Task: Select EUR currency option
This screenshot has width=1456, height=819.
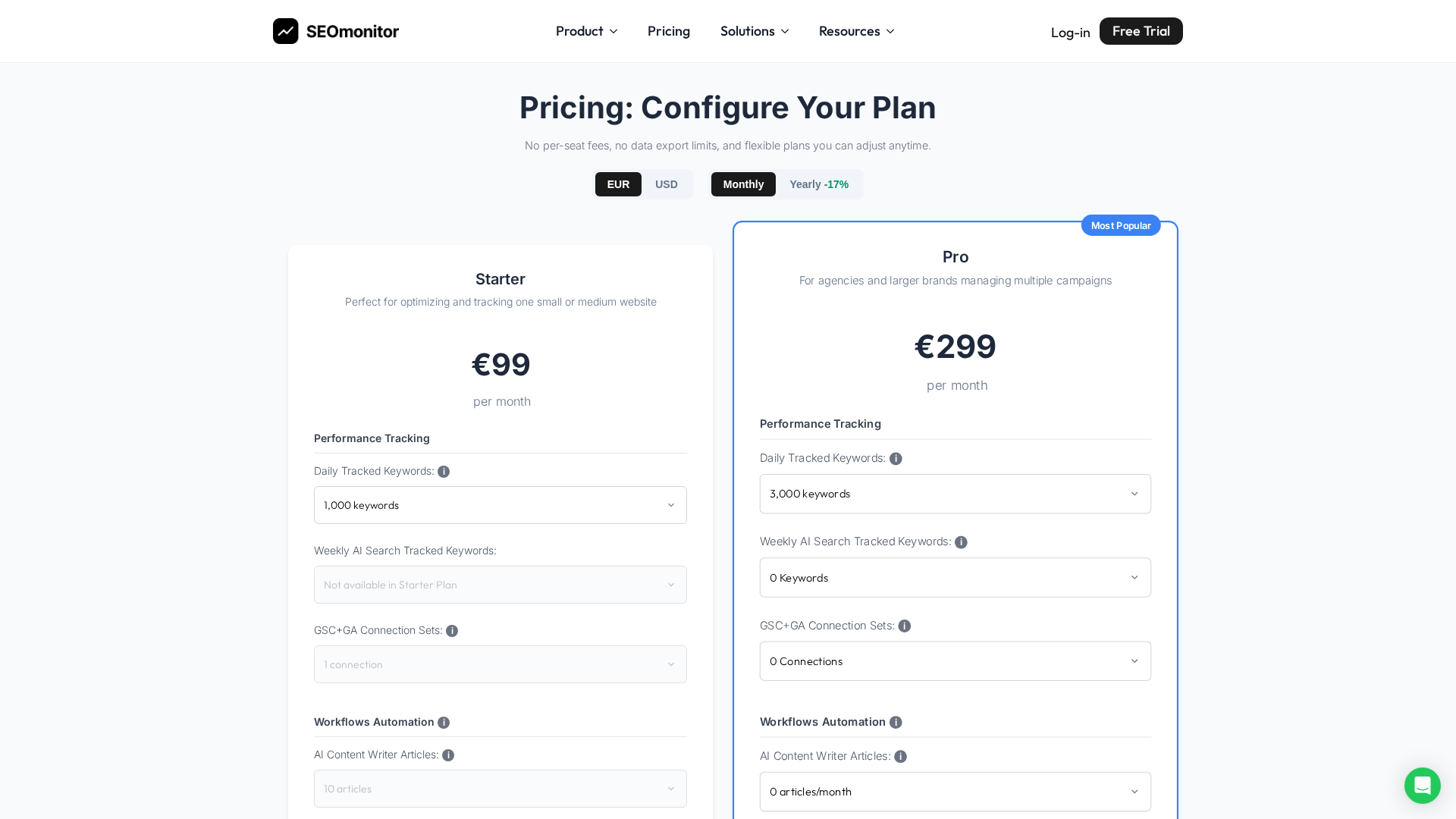Action: (x=618, y=184)
